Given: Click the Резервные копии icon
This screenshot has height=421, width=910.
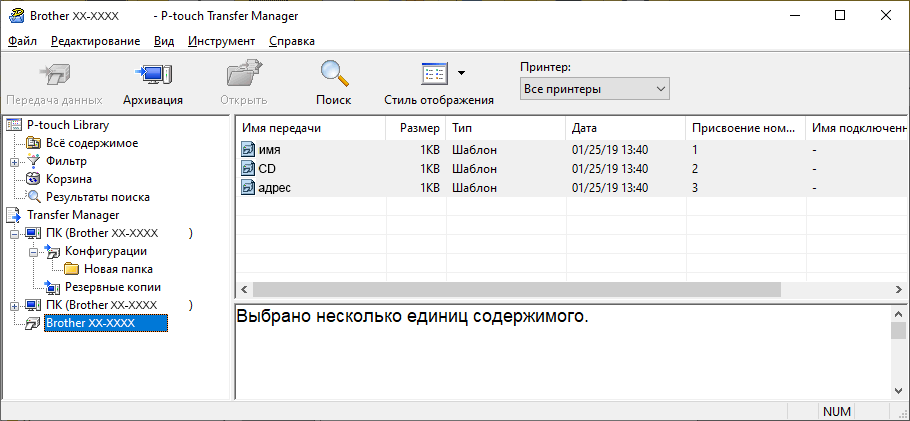Looking at the screenshot, I should click(x=53, y=287).
